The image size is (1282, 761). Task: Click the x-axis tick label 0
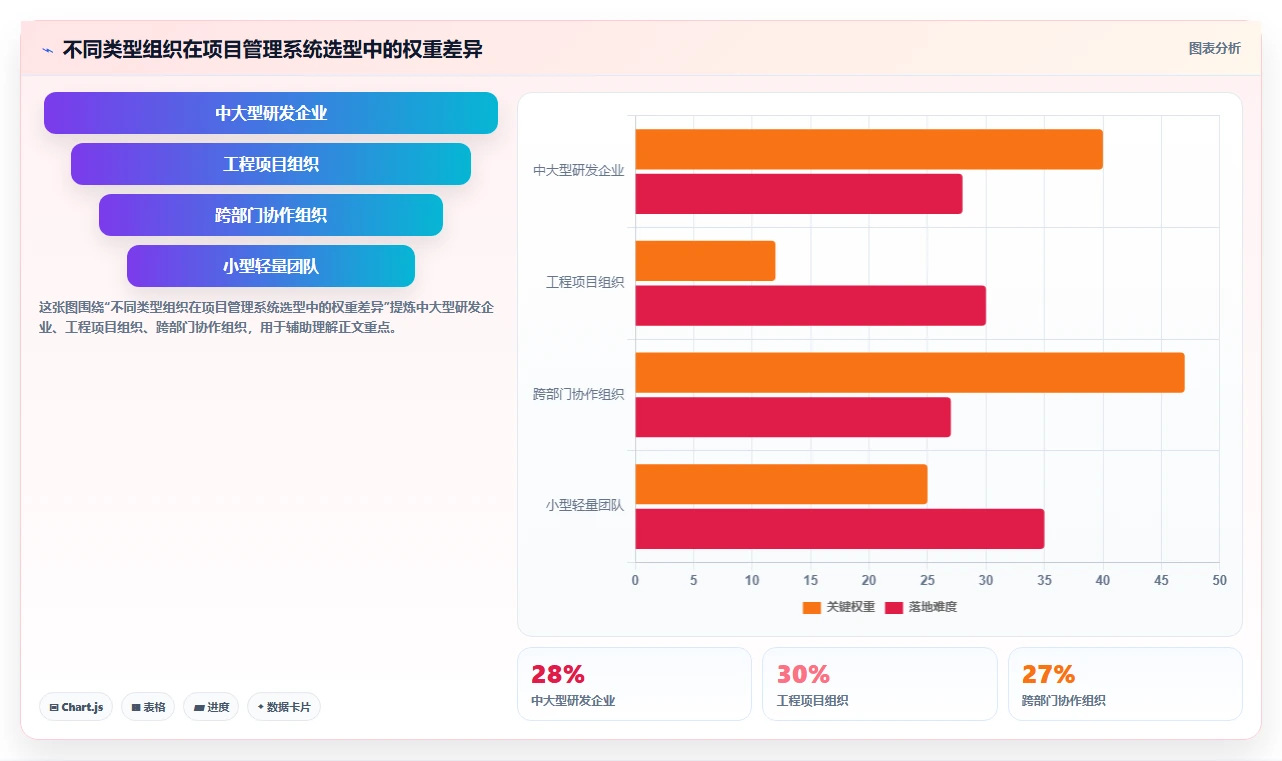pyautogui.click(x=635, y=581)
